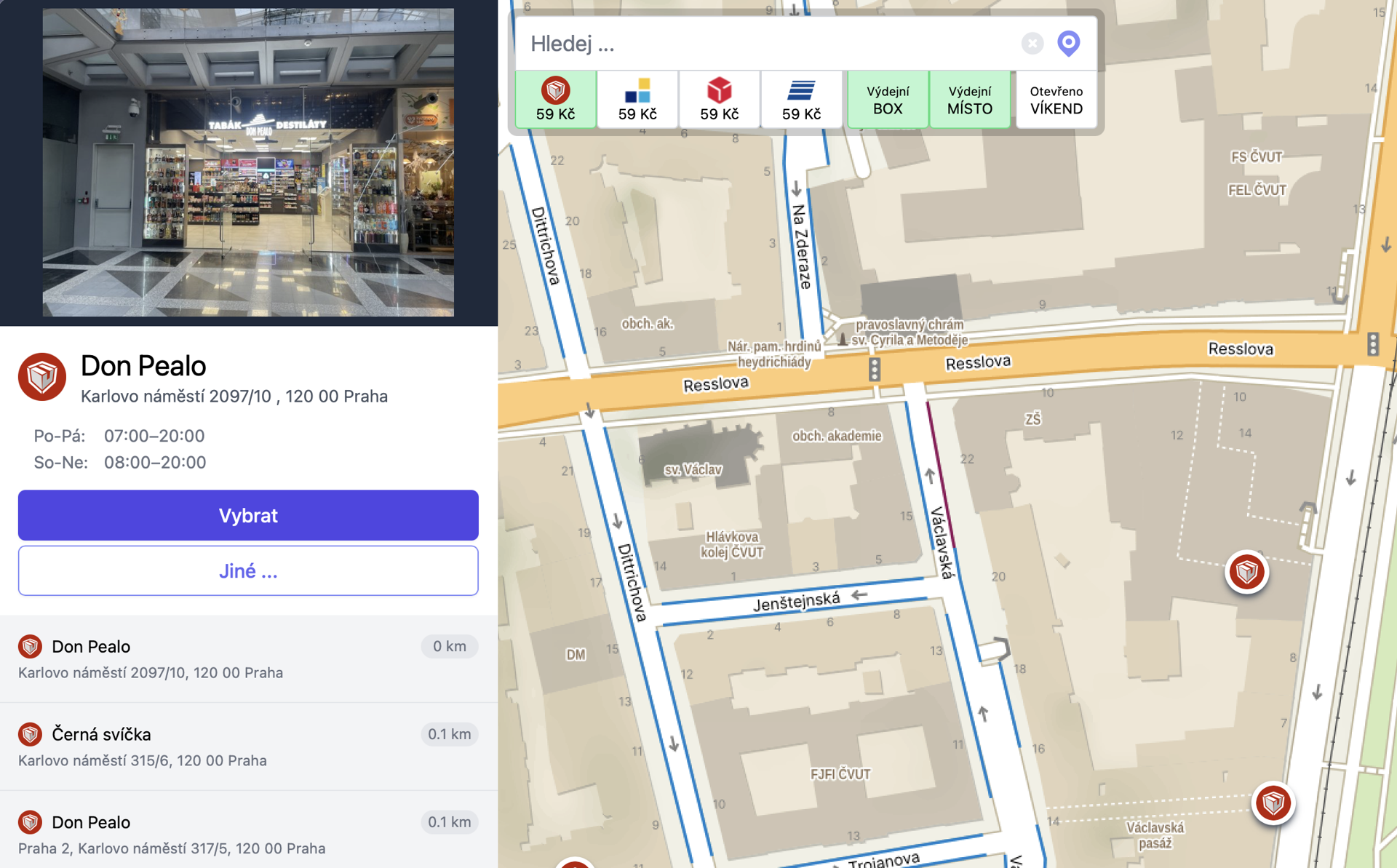The width and height of the screenshot is (1397, 868).
Task: Click the FEL ČVUT label on map
Action: coord(1257,190)
